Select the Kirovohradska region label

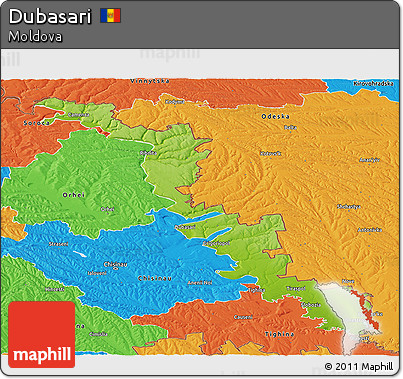[x=373, y=83]
